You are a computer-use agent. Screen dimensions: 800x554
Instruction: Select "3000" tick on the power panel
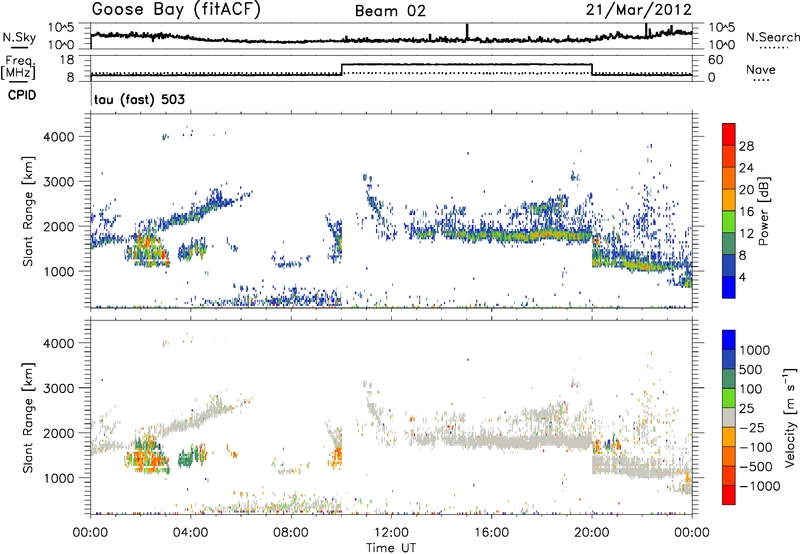click(58, 182)
